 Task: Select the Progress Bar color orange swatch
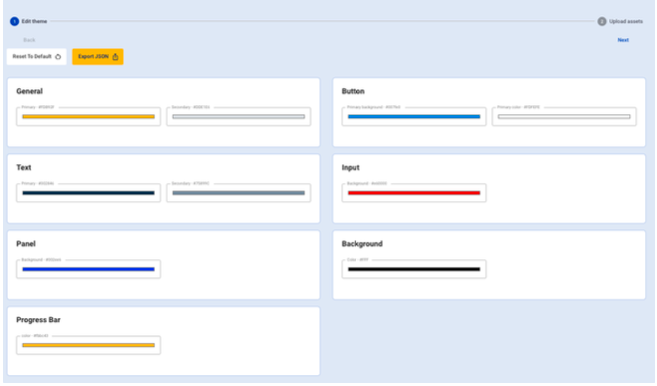88,345
